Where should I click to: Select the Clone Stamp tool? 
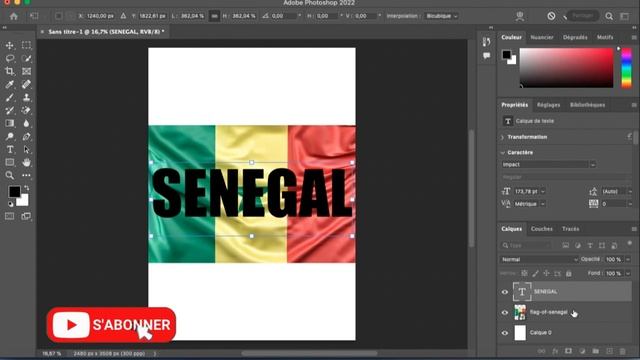27,98
